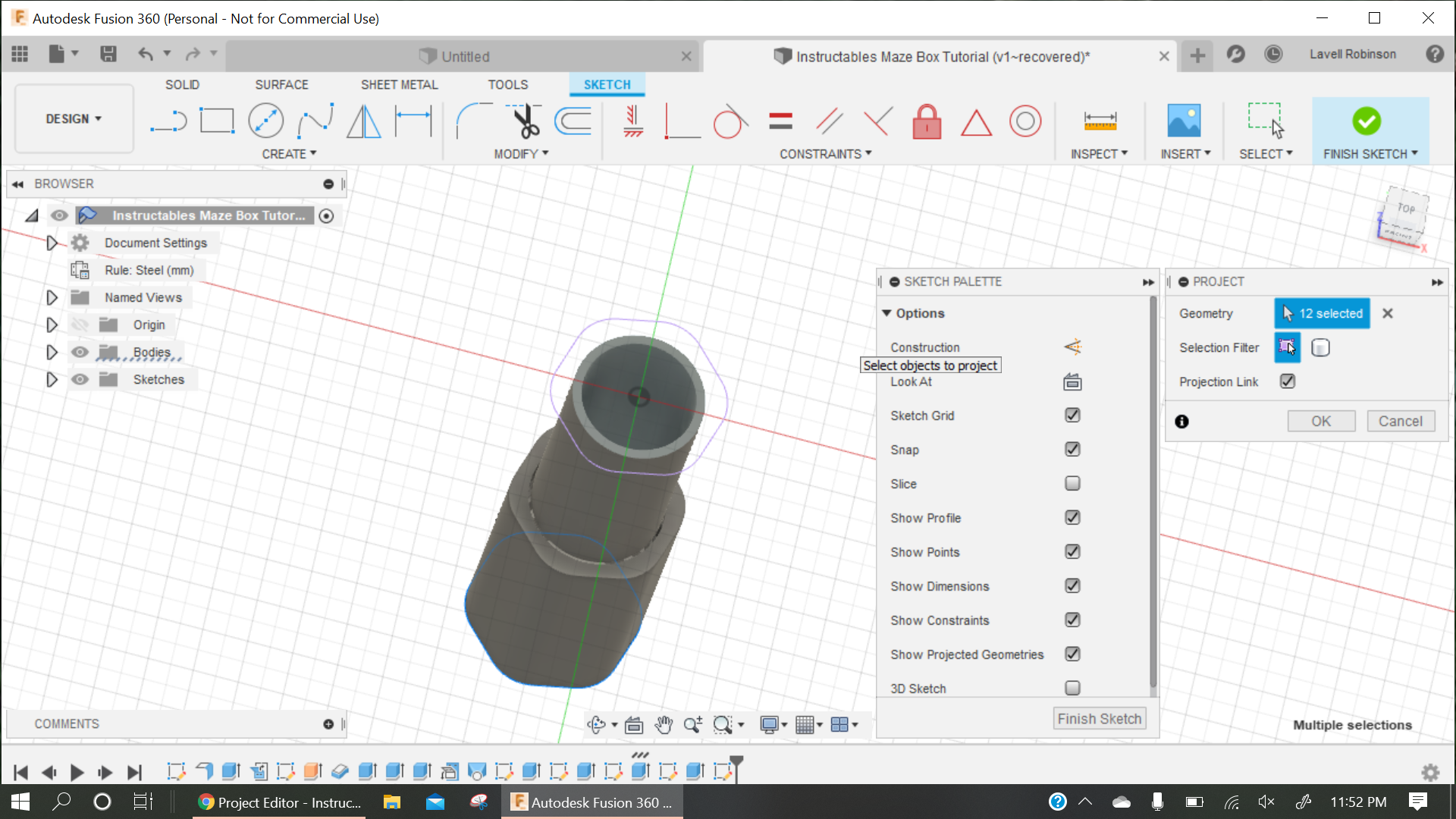Apply the Equal constraint

pos(780,121)
